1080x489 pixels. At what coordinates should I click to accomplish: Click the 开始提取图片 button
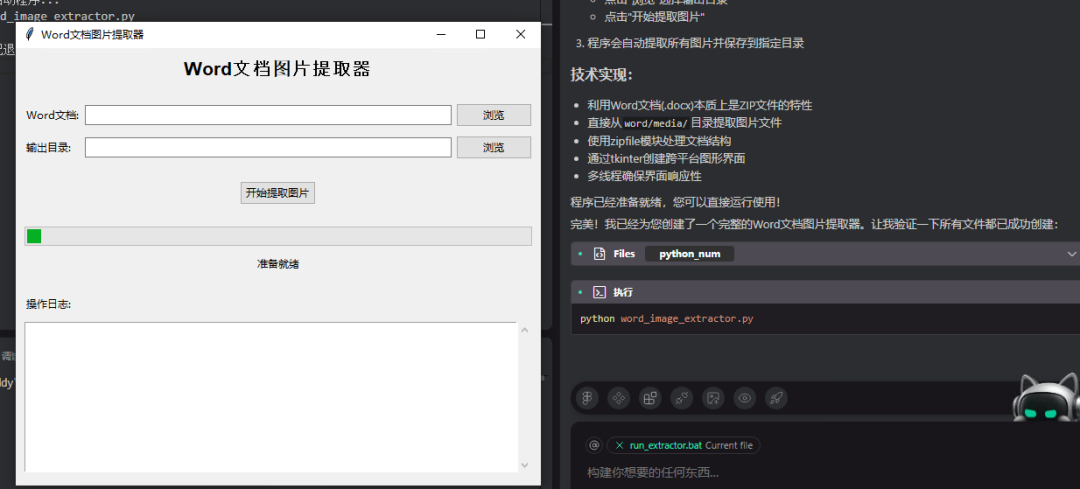click(278, 193)
